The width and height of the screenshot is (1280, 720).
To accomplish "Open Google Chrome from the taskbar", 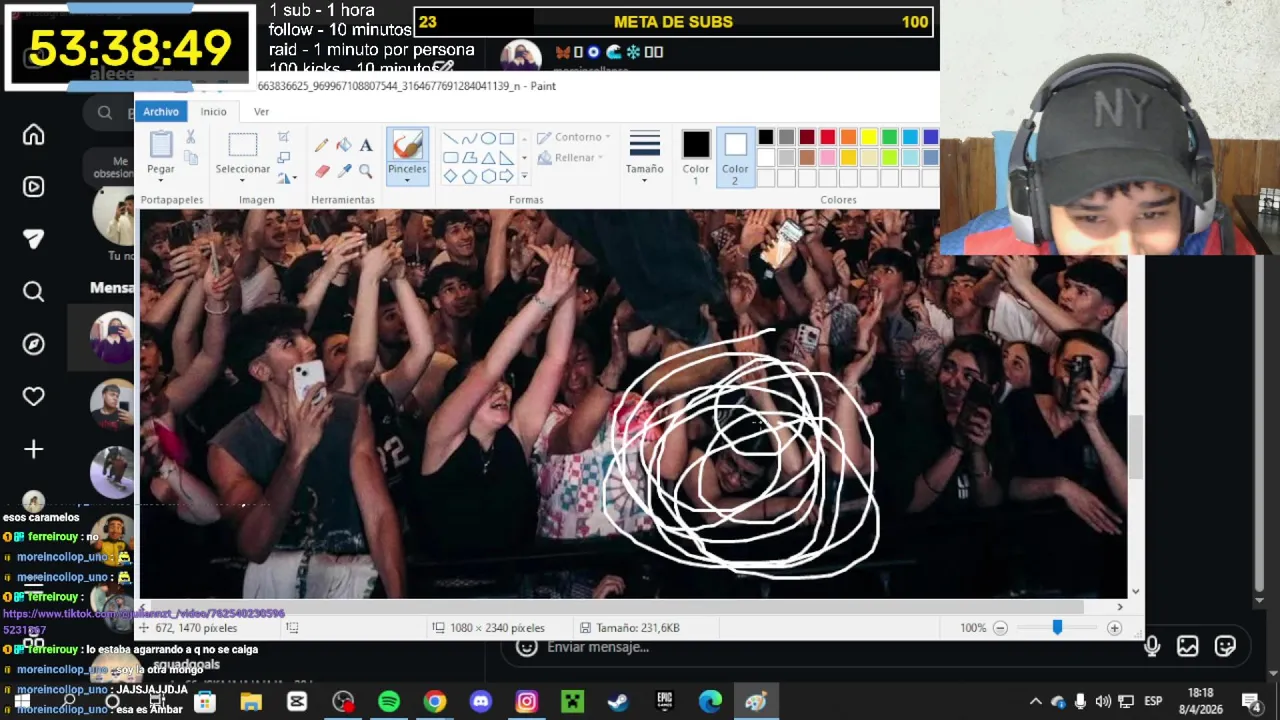I will pyautogui.click(x=435, y=702).
